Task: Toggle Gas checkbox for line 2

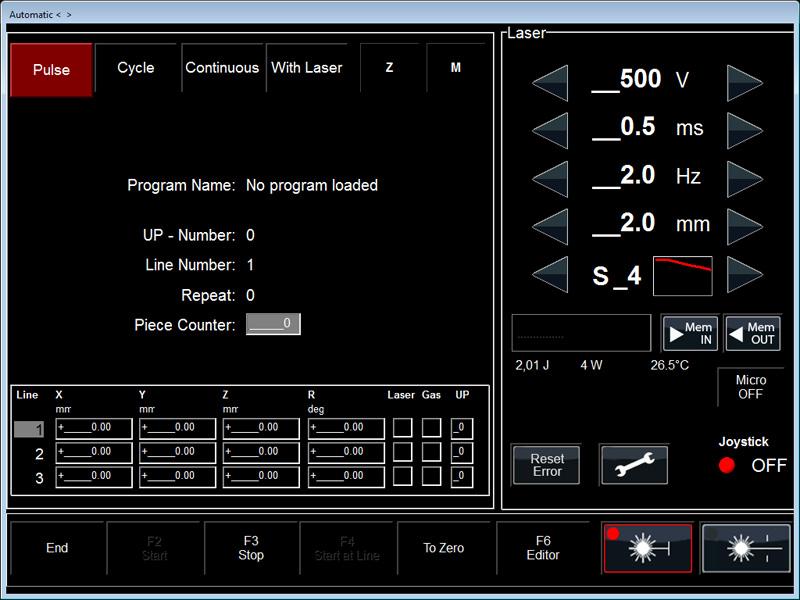Action: click(431, 453)
